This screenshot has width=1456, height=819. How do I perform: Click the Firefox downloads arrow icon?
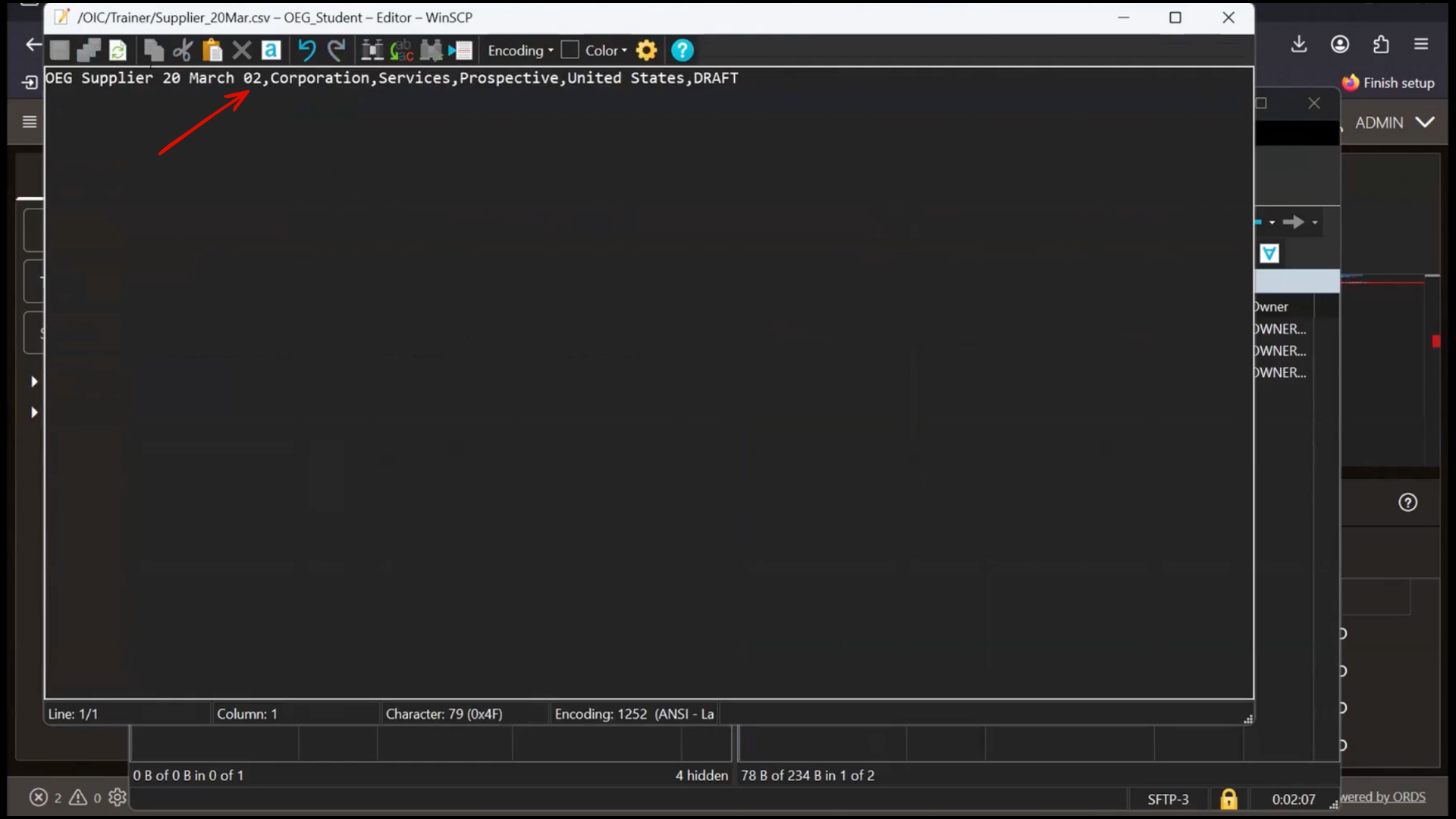pyautogui.click(x=1299, y=44)
